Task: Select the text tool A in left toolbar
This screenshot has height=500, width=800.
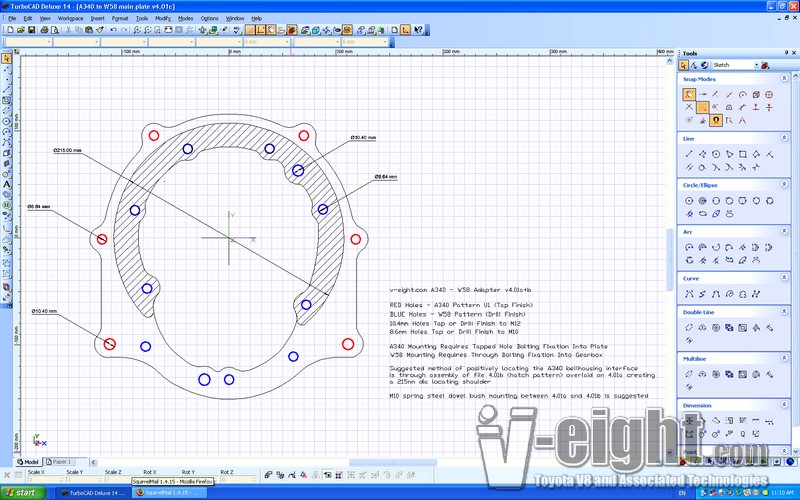Action: point(7,184)
